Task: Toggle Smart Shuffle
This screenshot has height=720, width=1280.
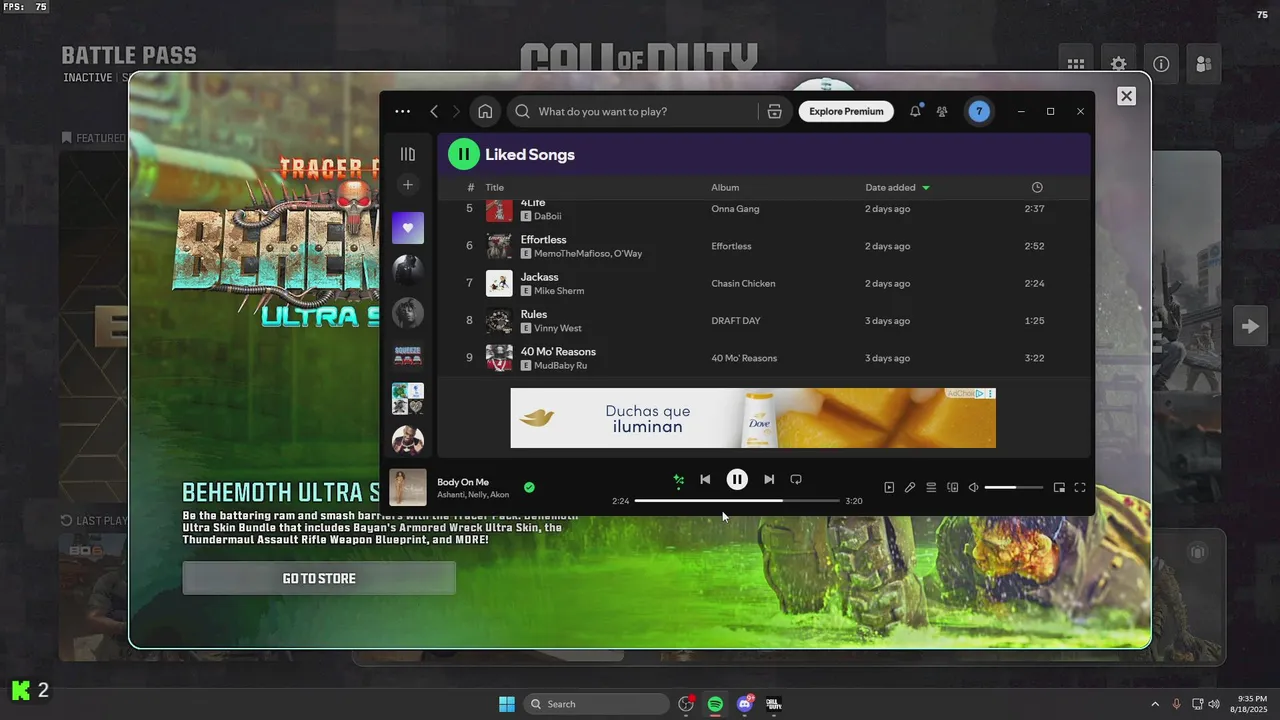Action: point(679,480)
